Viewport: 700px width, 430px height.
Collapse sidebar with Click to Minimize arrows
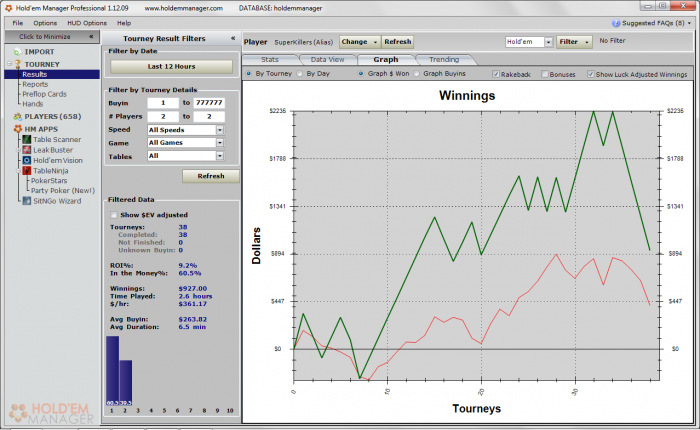point(91,37)
